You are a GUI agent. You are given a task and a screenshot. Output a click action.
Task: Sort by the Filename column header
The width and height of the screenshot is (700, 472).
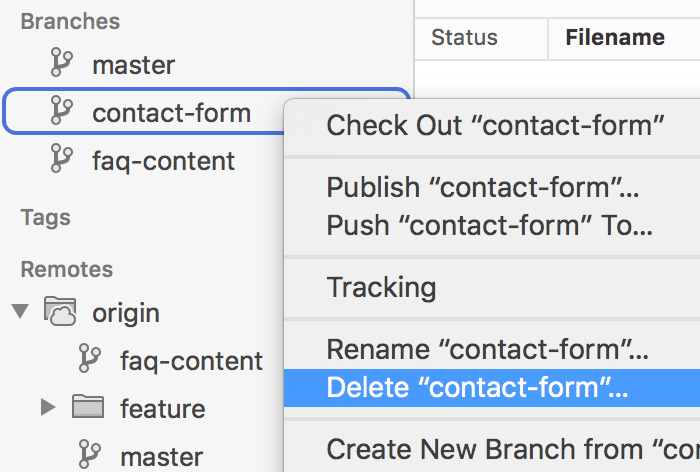pos(615,38)
